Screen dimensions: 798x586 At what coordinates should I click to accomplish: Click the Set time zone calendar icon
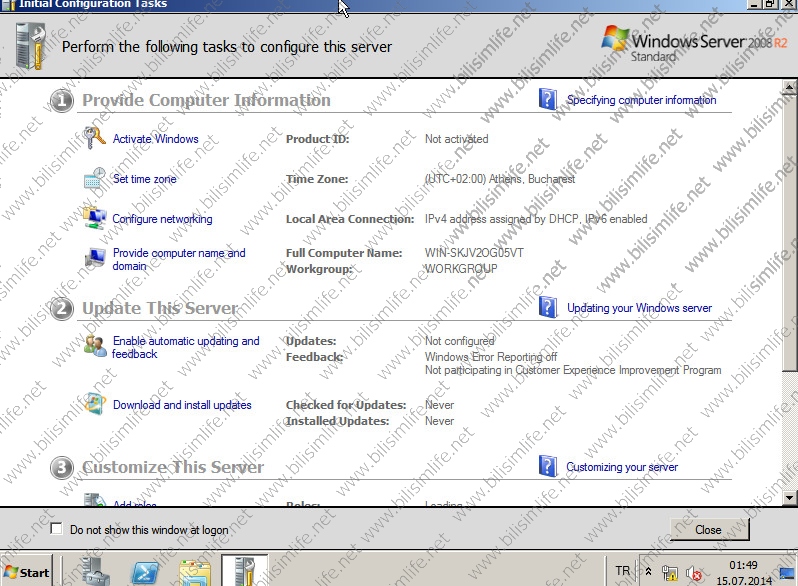pyautogui.click(x=95, y=178)
